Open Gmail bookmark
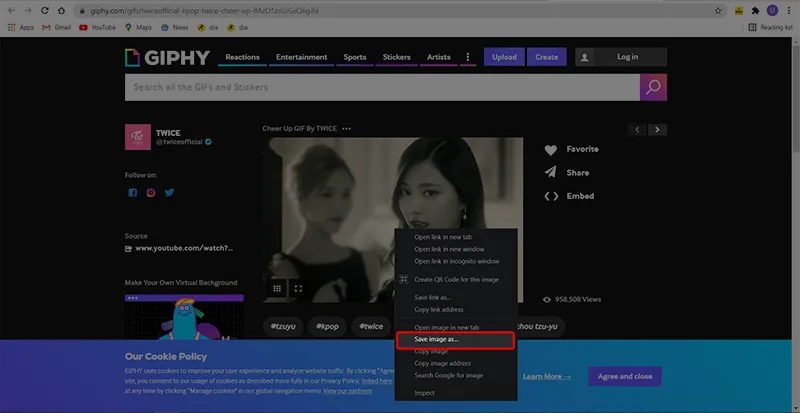800x413 pixels. coord(57,28)
